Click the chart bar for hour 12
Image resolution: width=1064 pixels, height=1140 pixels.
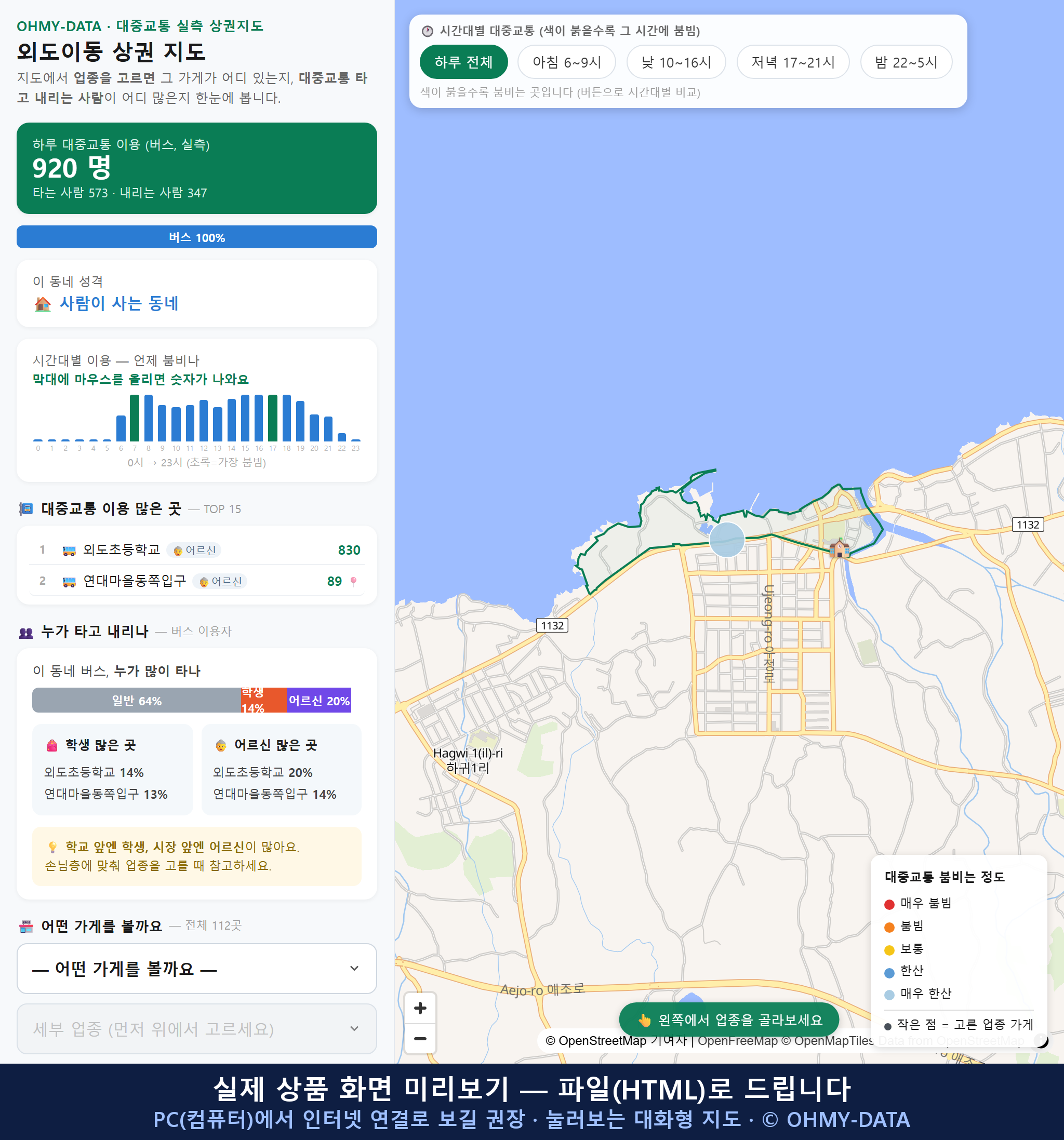(x=204, y=420)
